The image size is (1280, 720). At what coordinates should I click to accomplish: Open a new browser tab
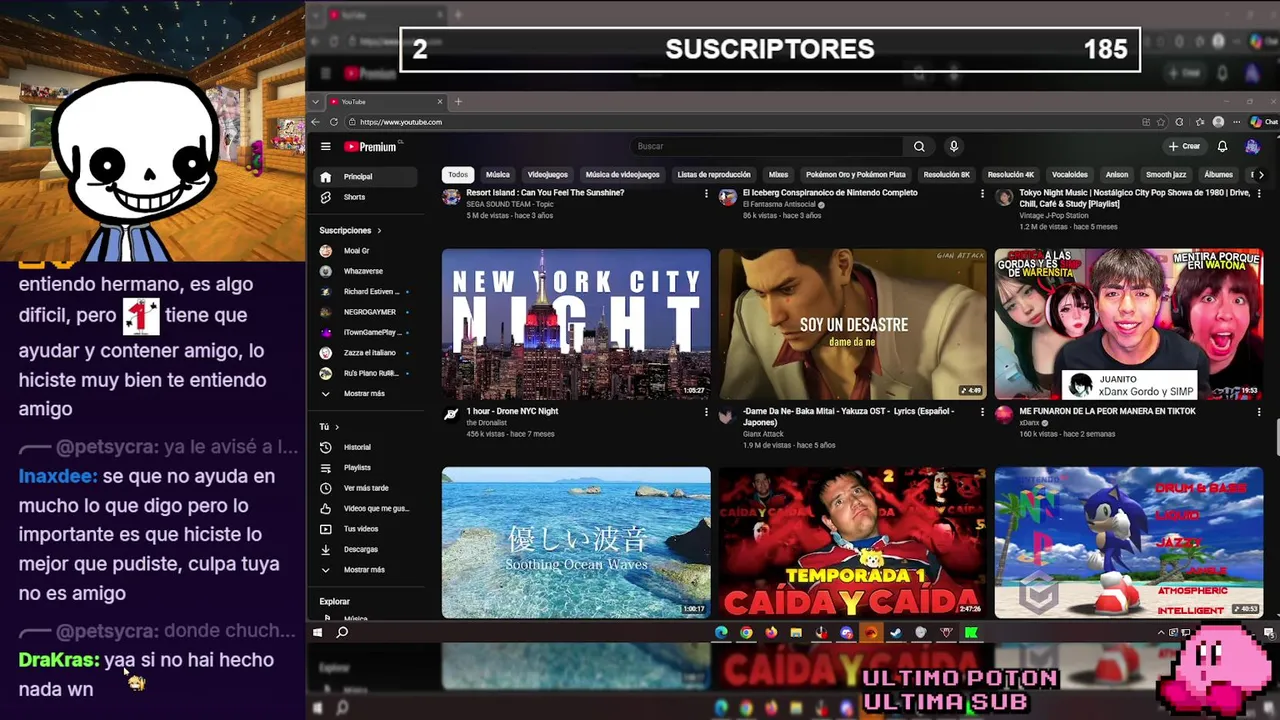coord(458,101)
